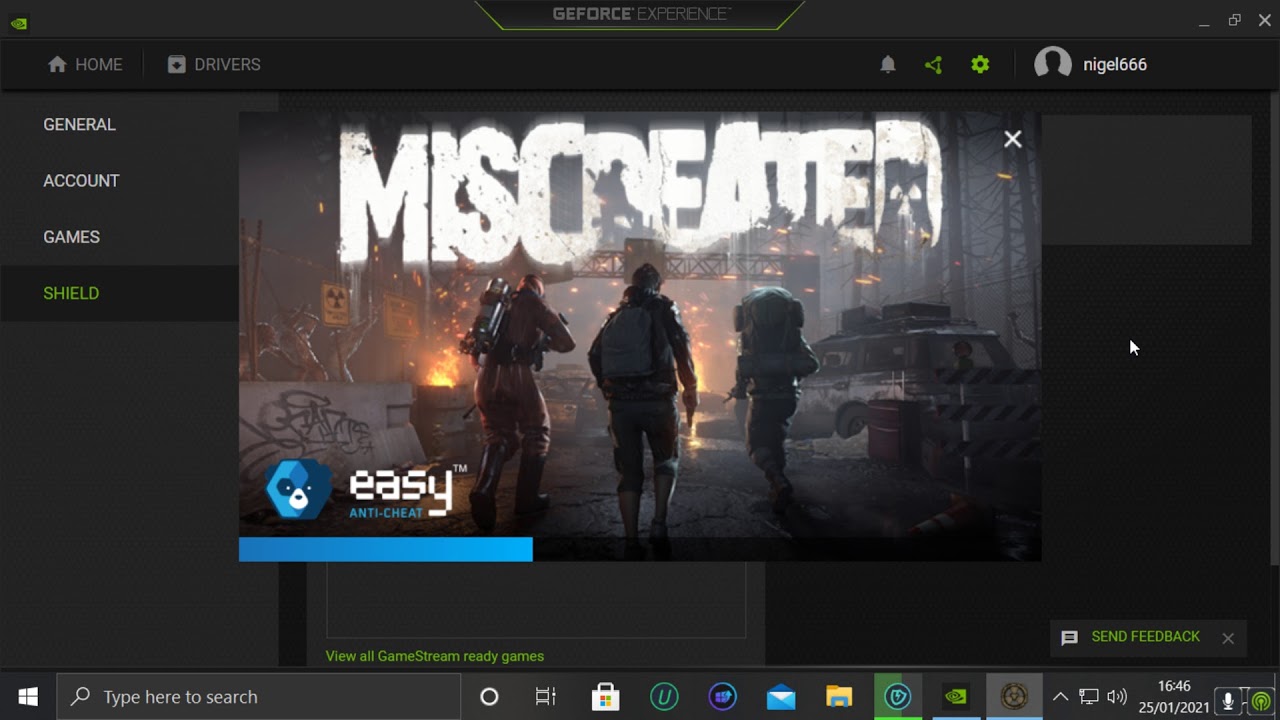Select GENERAL in settings sidebar
Viewport: 1280px width, 720px height.
tap(79, 124)
